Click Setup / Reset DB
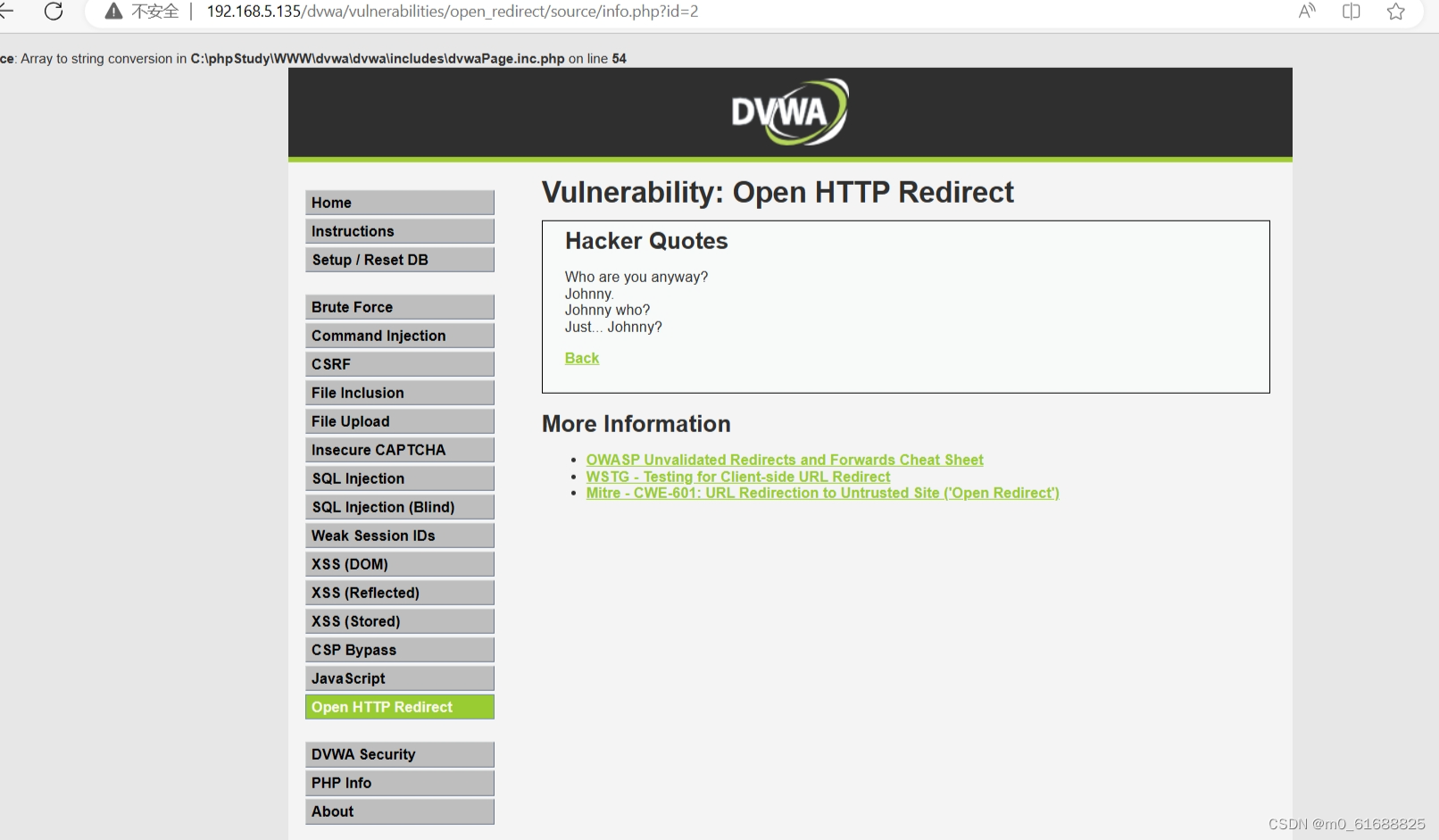This screenshot has width=1439, height=840. pos(399,260)
